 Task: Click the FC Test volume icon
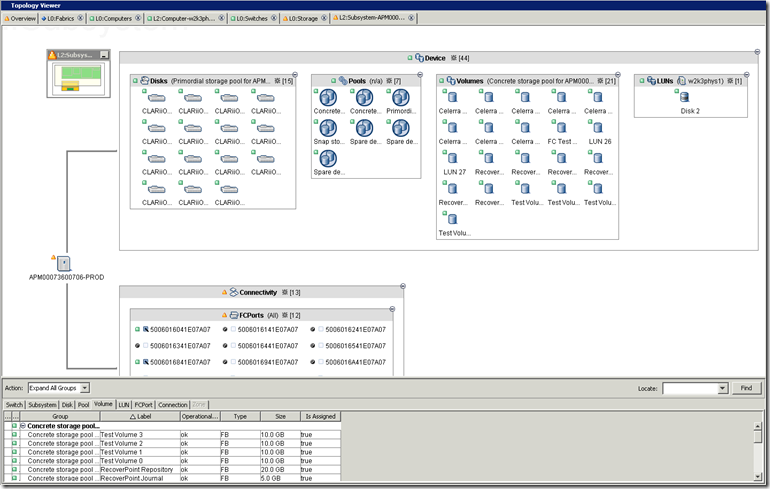pos(561,128)
